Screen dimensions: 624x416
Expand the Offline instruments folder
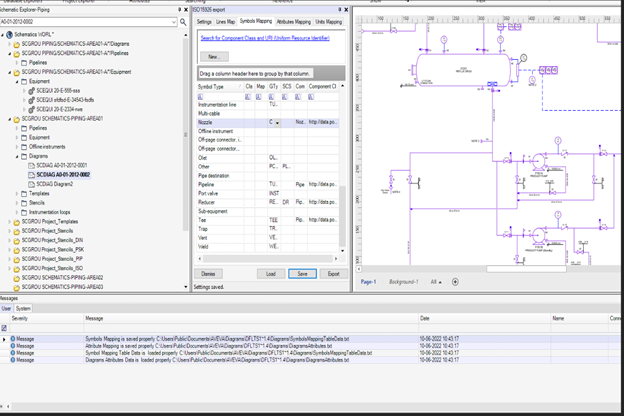17,147
